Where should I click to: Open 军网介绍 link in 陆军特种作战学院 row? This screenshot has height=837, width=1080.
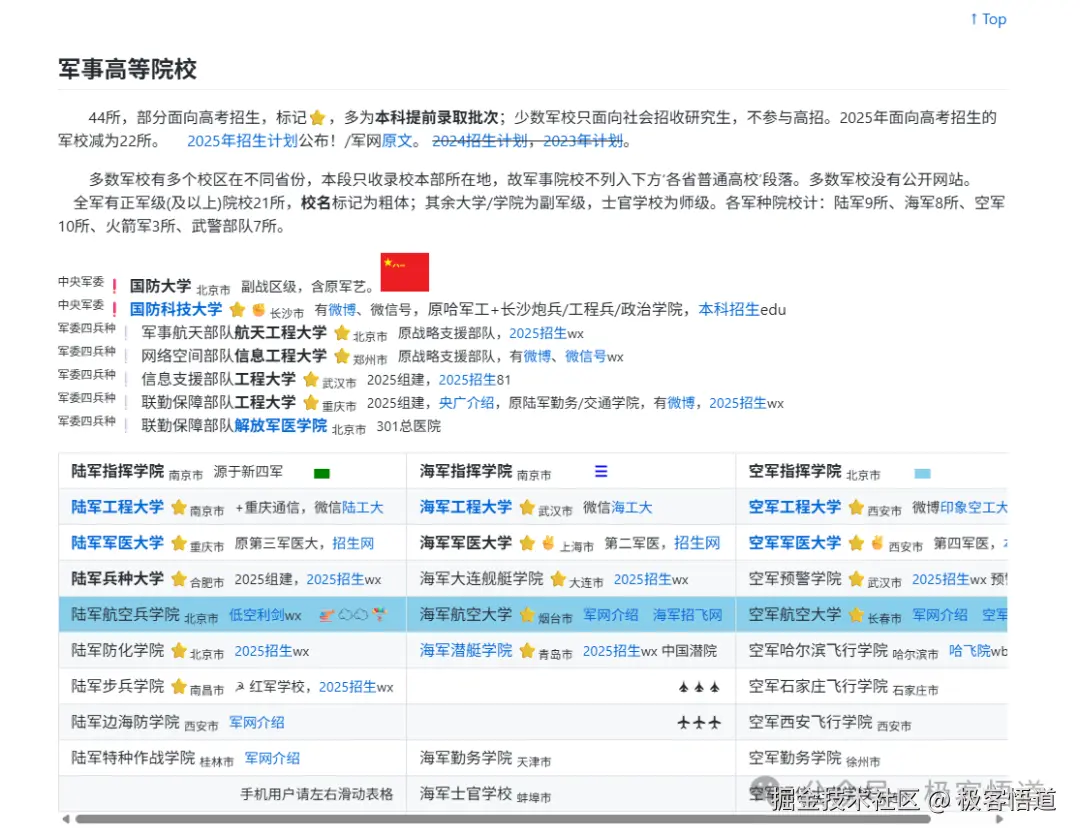point(272,758)
